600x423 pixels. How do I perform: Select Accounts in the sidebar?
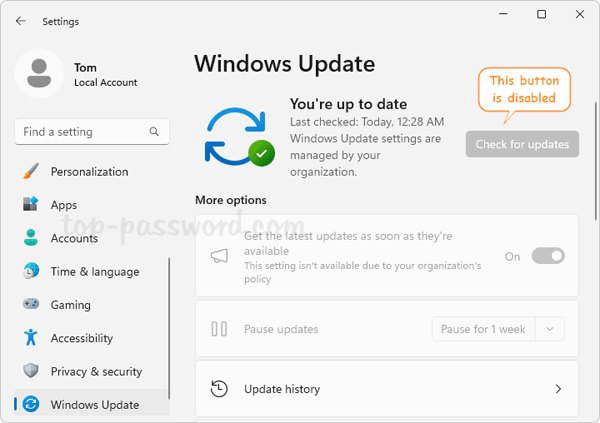point(92,238)
